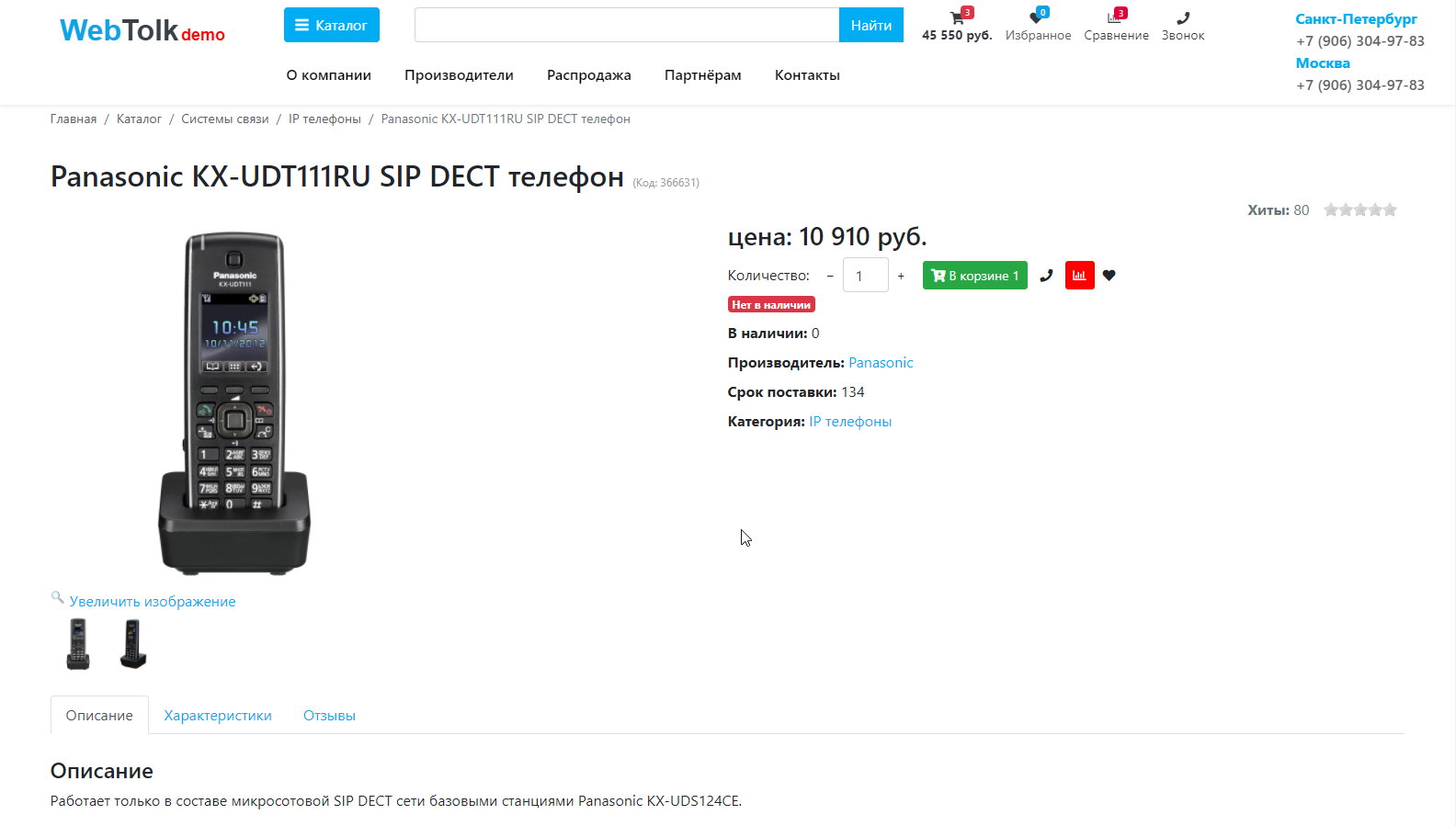
Task: Click the five-star rating stars
Action: click(1359, 210)
